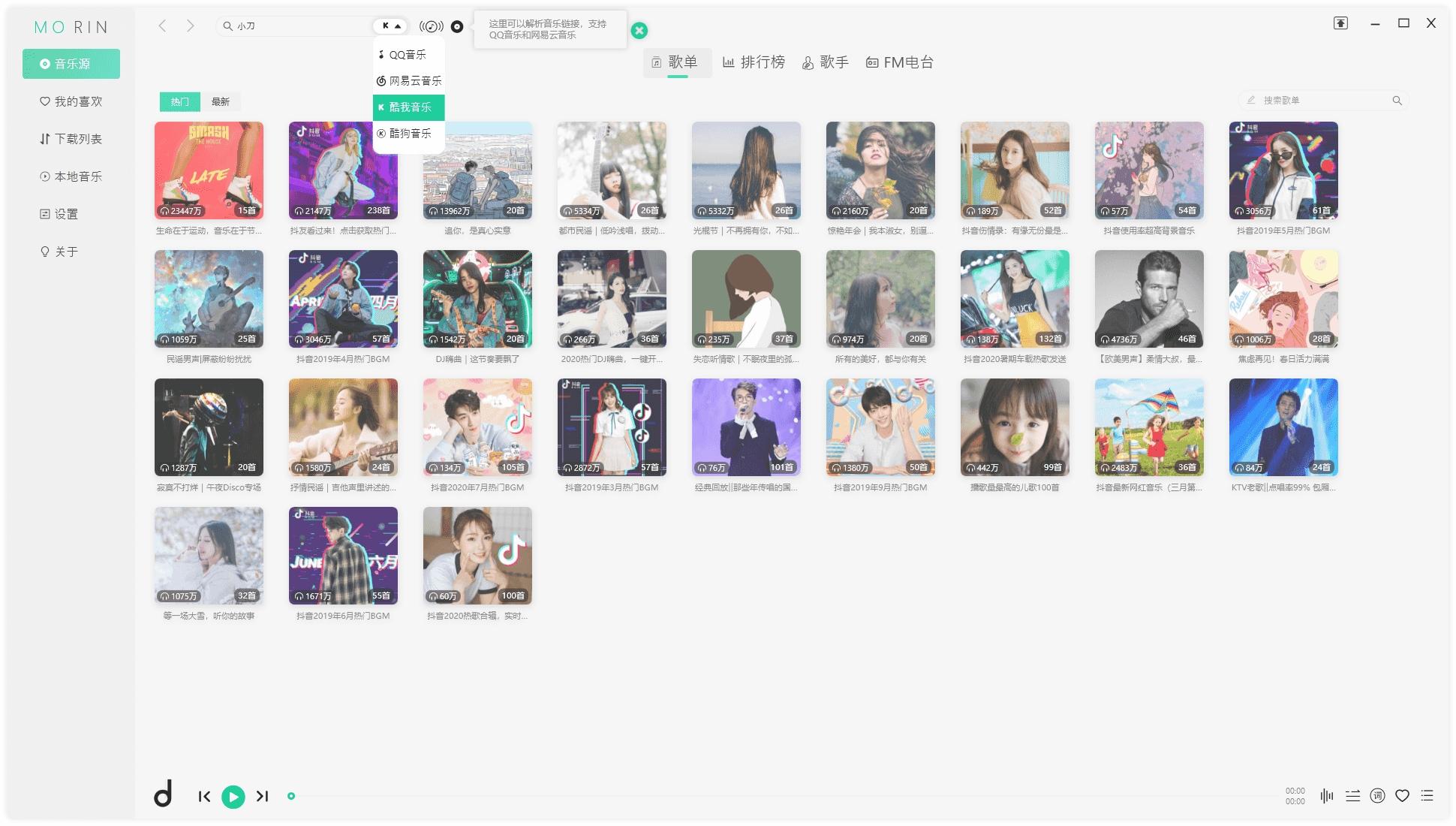This screenshot has height=826, width=1456.
Task: Toggle desktop lyrics with the 词 icon
Action: tap(1377, 796)
